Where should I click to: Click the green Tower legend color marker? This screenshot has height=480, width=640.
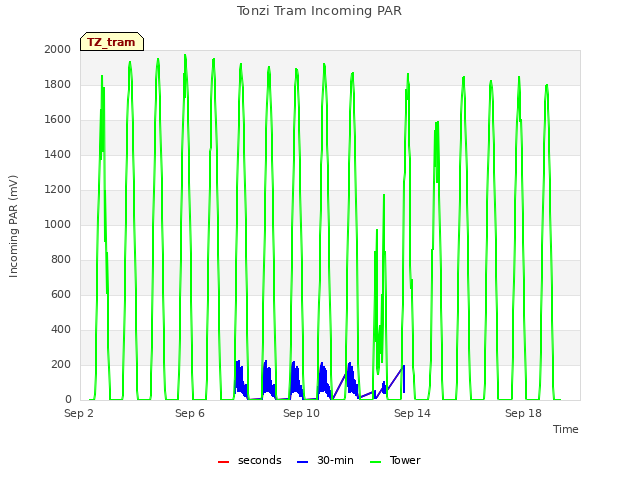click(375, 462)
